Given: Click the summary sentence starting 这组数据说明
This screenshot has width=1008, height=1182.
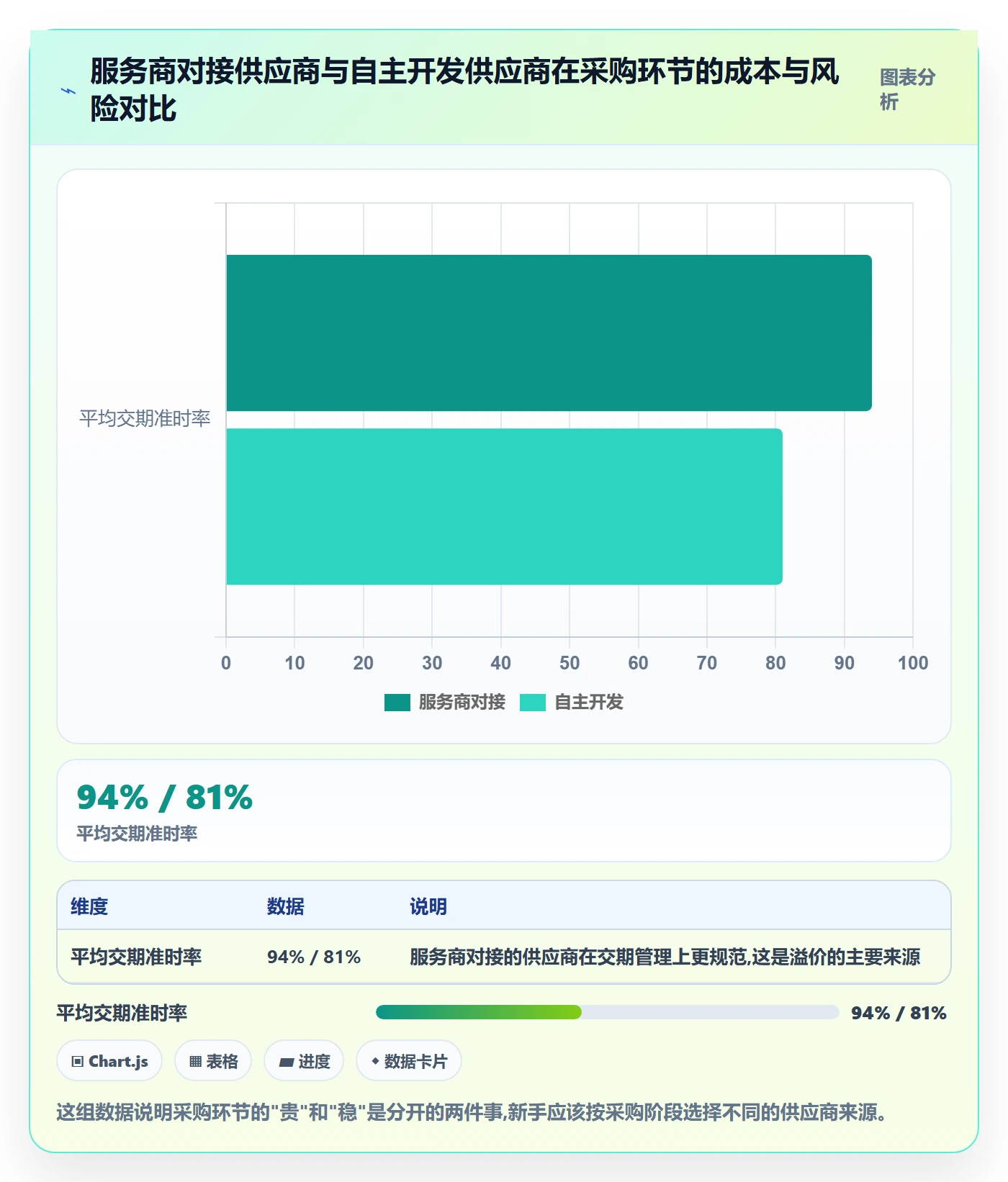Looking at the screenshot, I should 471,1112.
